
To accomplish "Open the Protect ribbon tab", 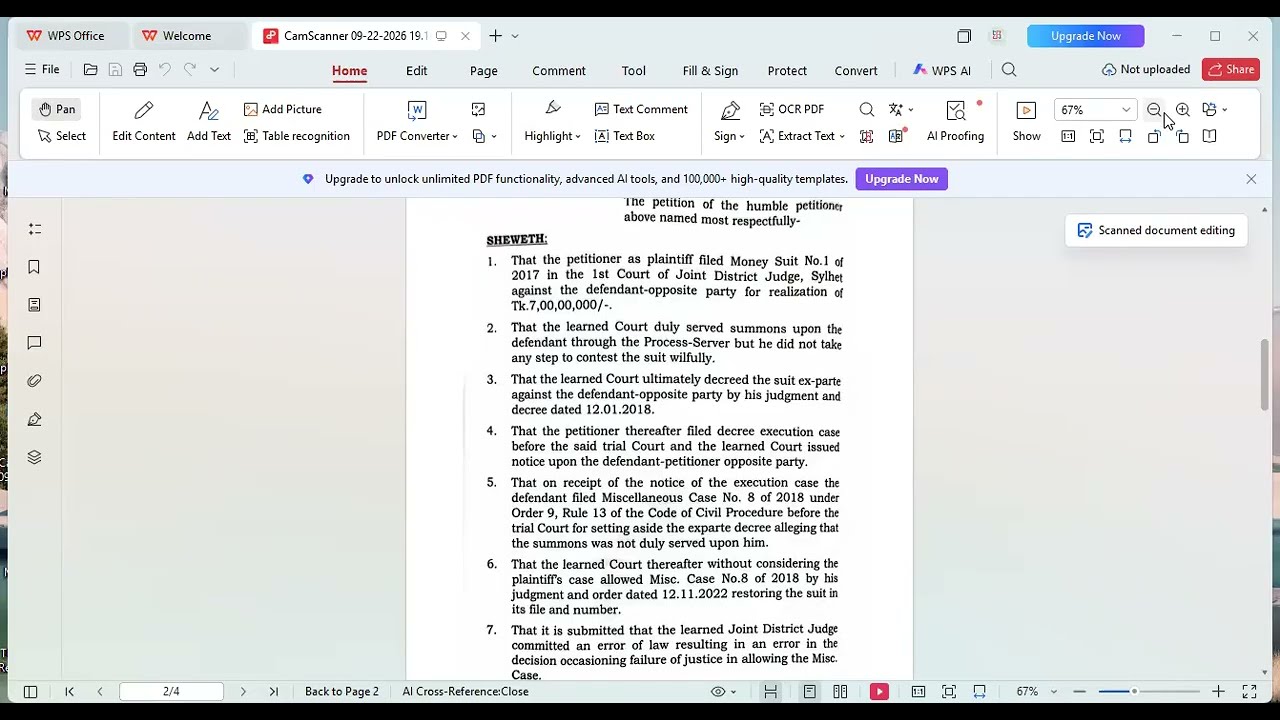I will click(x=787, y=70).
